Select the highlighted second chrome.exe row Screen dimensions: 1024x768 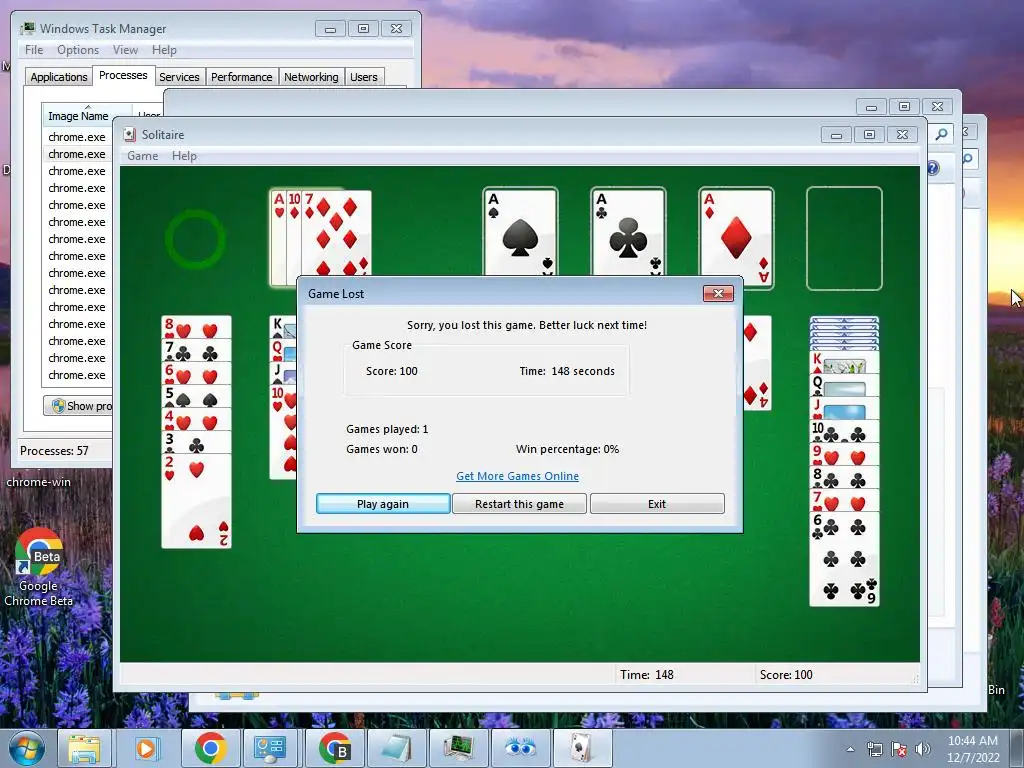click(x=77, y=154)
